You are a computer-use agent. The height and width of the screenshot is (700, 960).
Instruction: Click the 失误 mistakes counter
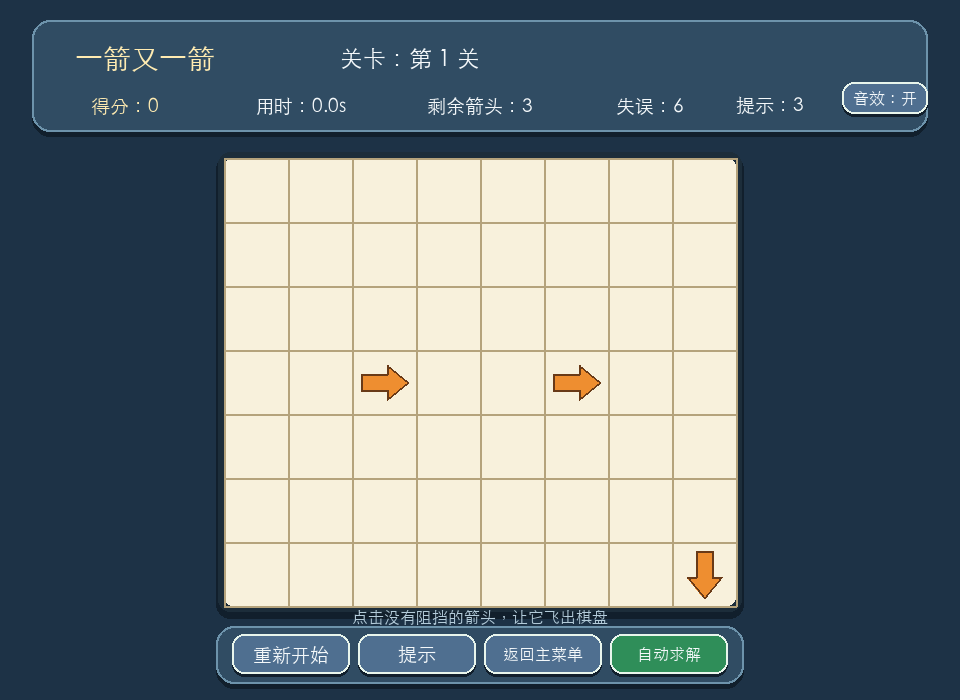tap(650, 106)
